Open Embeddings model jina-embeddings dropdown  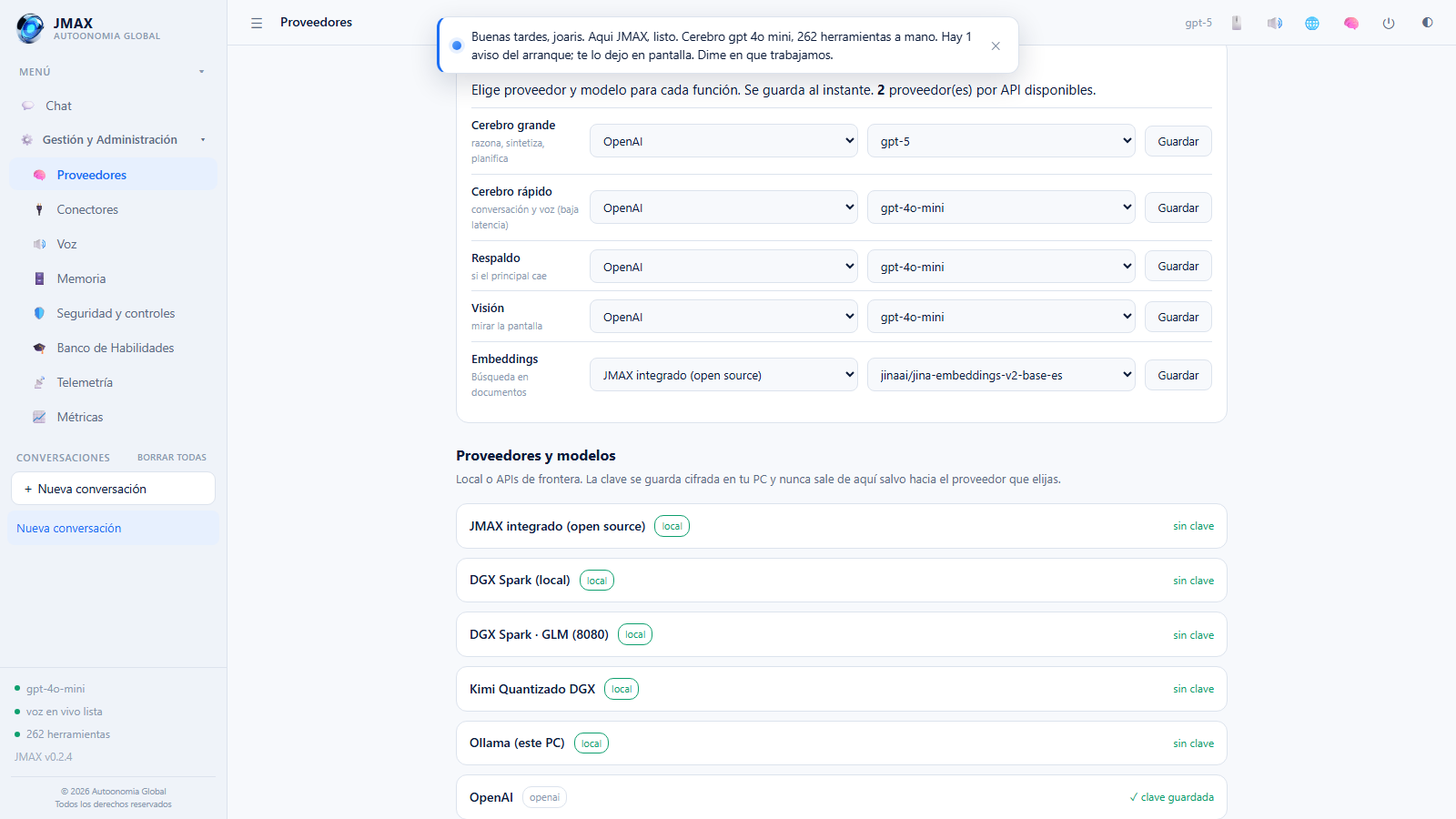click(x=1001, y=375)
